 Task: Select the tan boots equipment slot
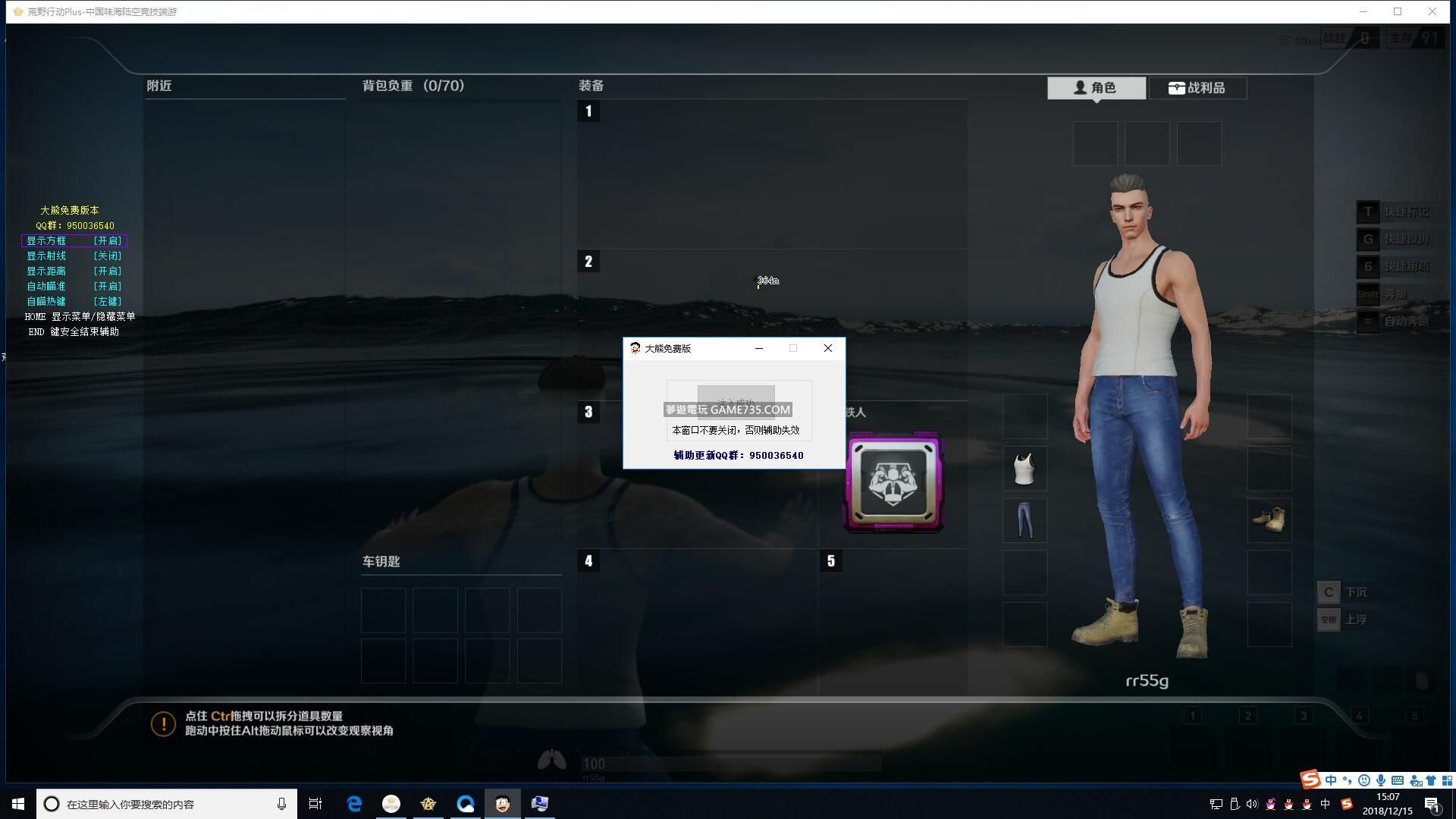pos(1269,520)
